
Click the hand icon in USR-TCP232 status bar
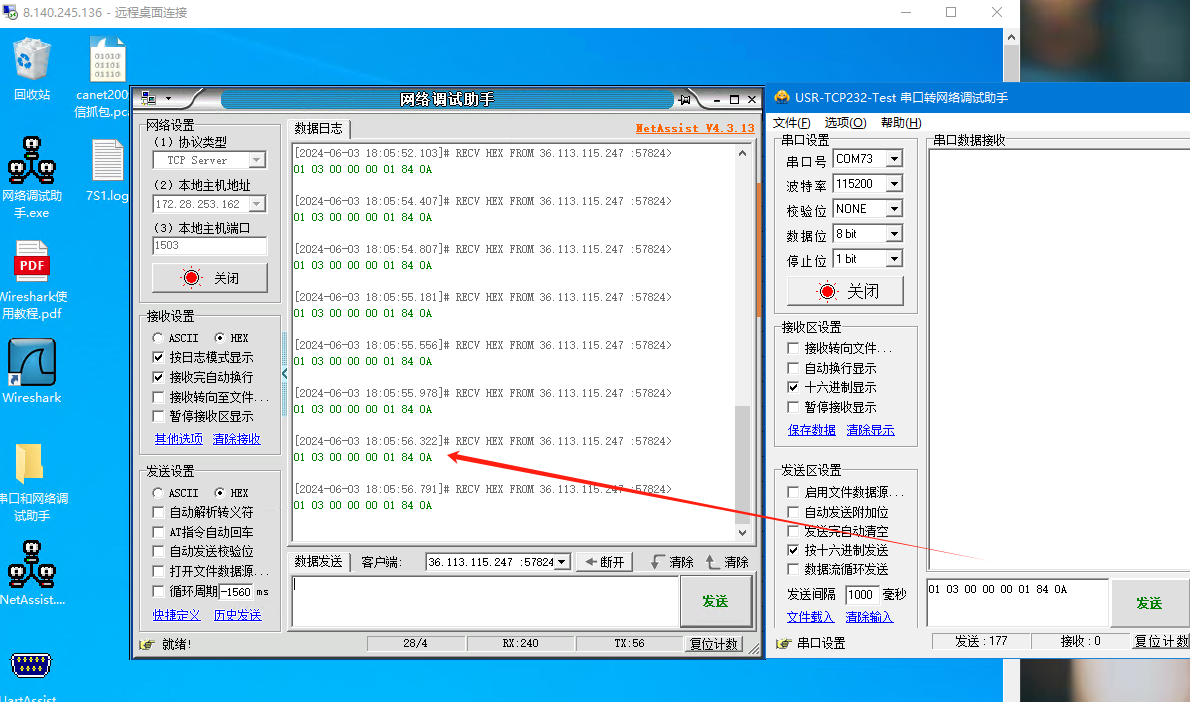[x=783, y=644]
